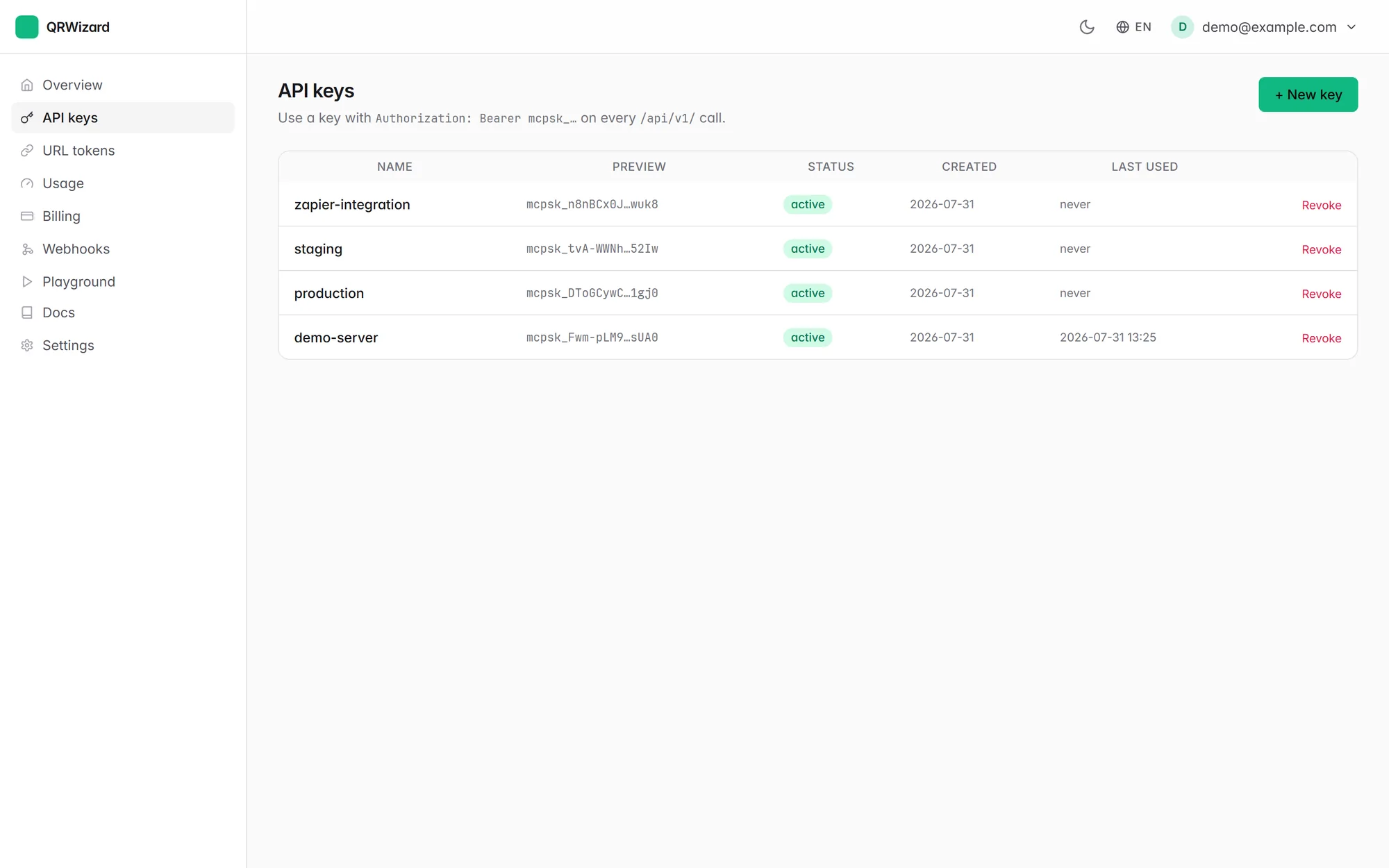Image resolution: width=1389 pixels, height=868 pixels.
Task: Click the QRWizard brand name
Action: click(78, 27)
